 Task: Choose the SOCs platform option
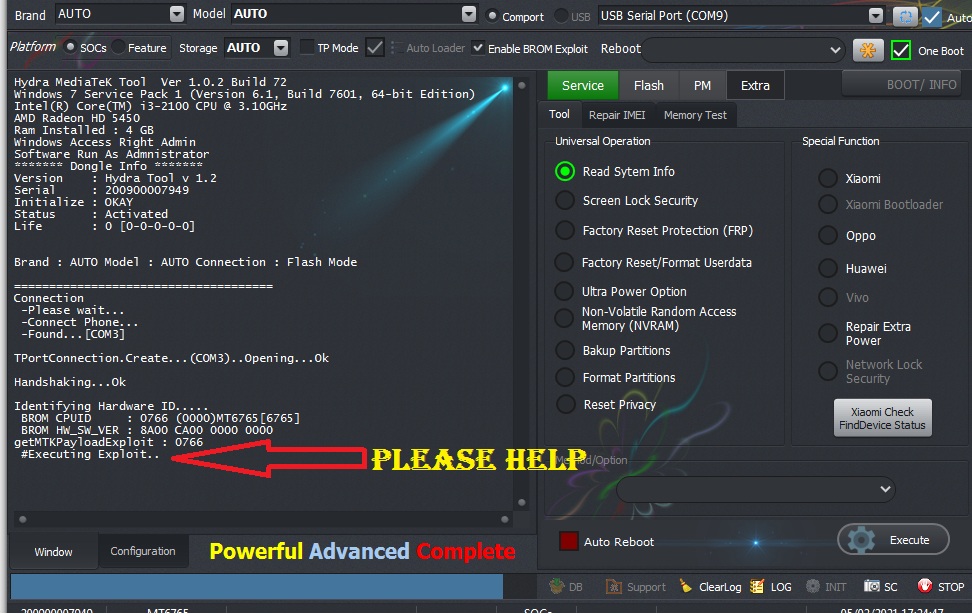pyautogui.click(x=71, y=47)
